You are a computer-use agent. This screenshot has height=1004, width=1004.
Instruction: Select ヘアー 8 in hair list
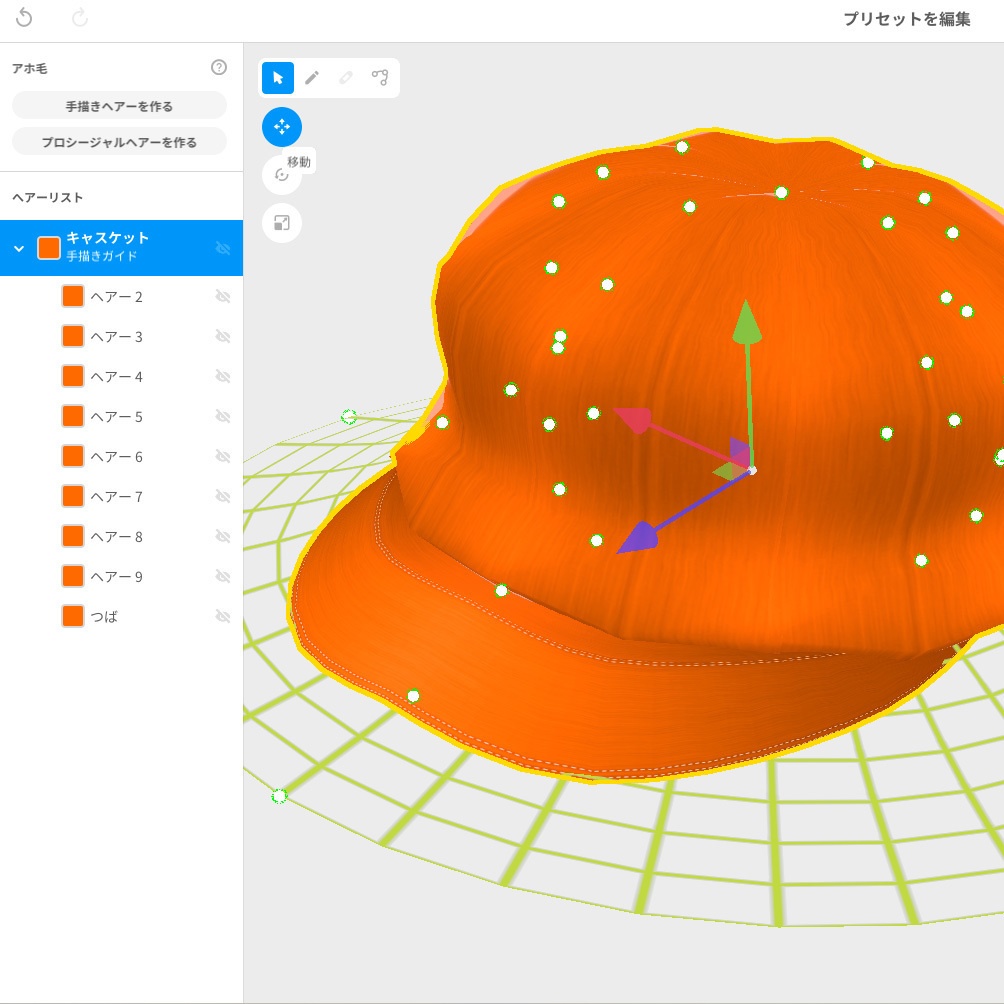tap(122, 536)
